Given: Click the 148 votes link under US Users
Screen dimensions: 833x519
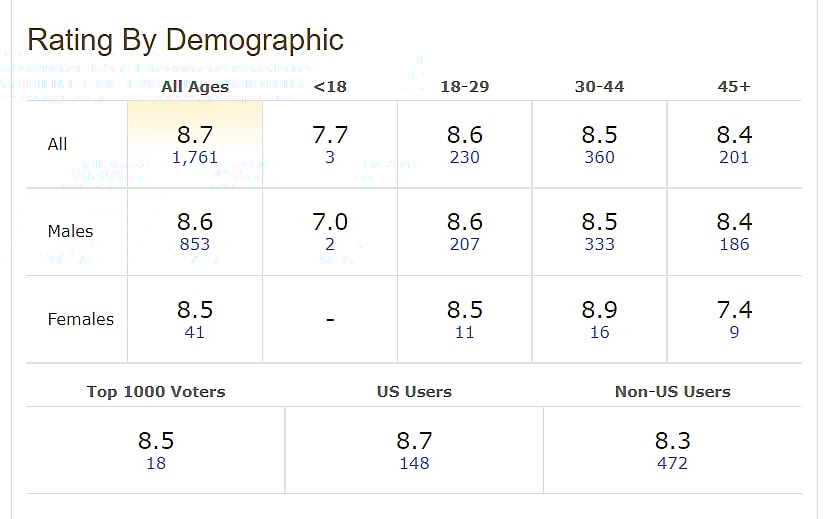Looking at the screenshot, I should 414,463.
